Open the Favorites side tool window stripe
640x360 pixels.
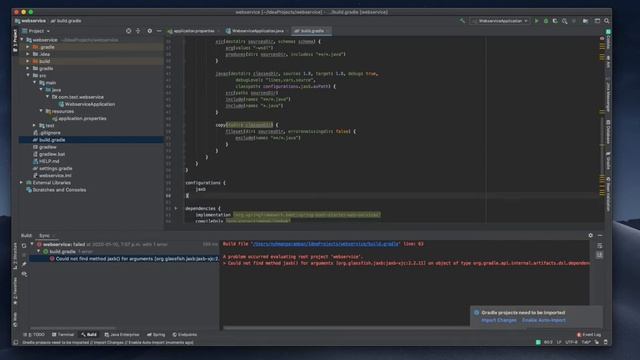[x=15, y=291]
